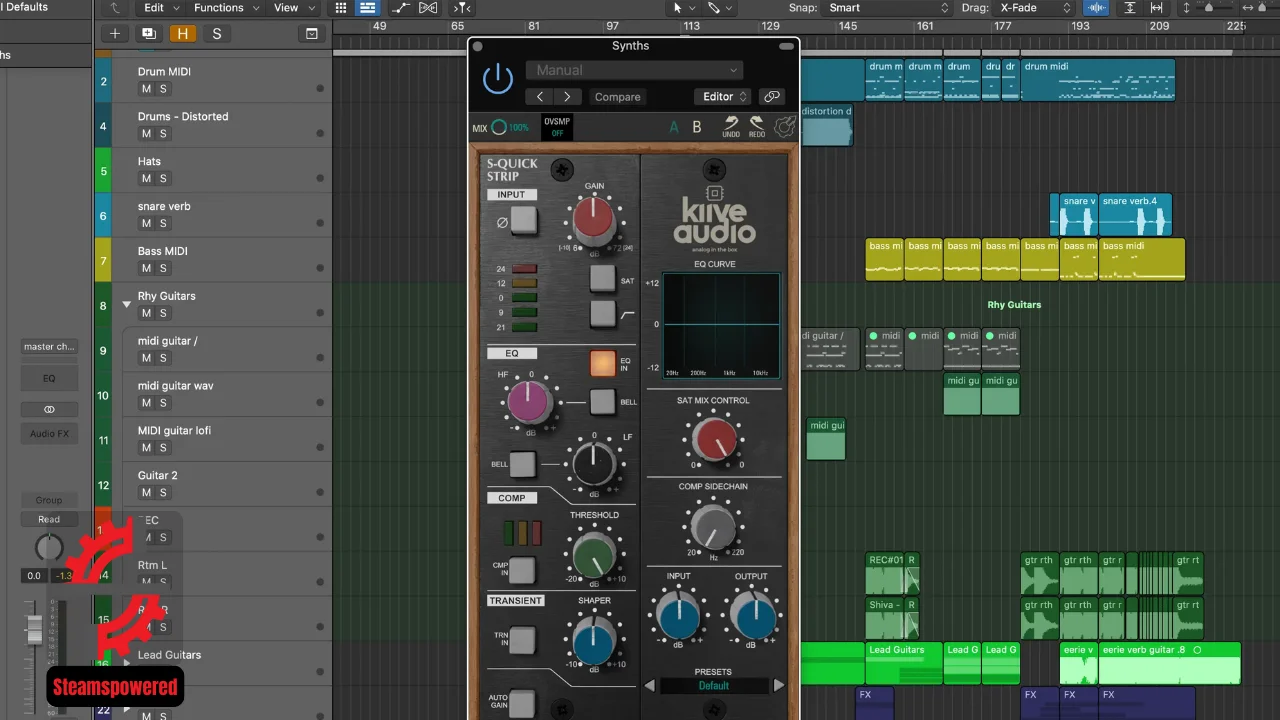This screenshot has height=720, width=1280.
Task: Click the duplicate track icon
Action: (x=149, y=34)
